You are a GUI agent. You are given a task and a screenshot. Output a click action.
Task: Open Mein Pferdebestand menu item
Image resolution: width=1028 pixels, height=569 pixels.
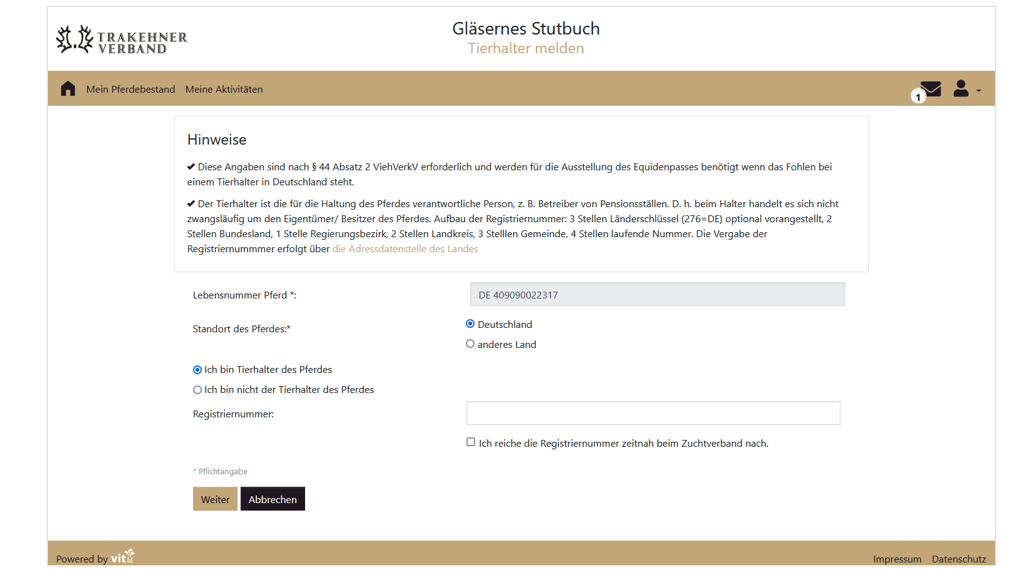(130, 89)
